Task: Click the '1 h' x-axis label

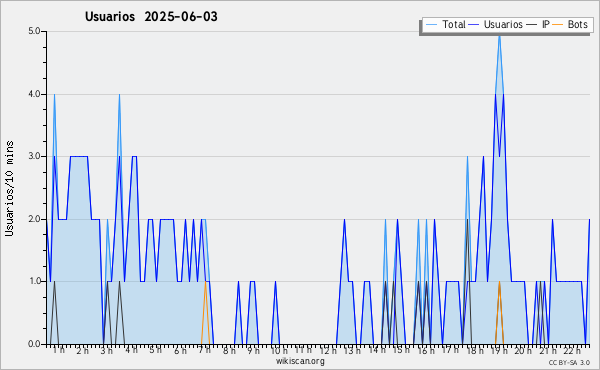Action: [x=59, y=350]
